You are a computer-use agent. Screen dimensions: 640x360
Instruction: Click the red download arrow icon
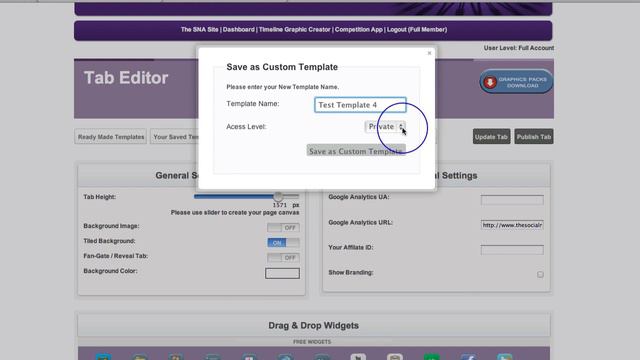tap(490, 82)
